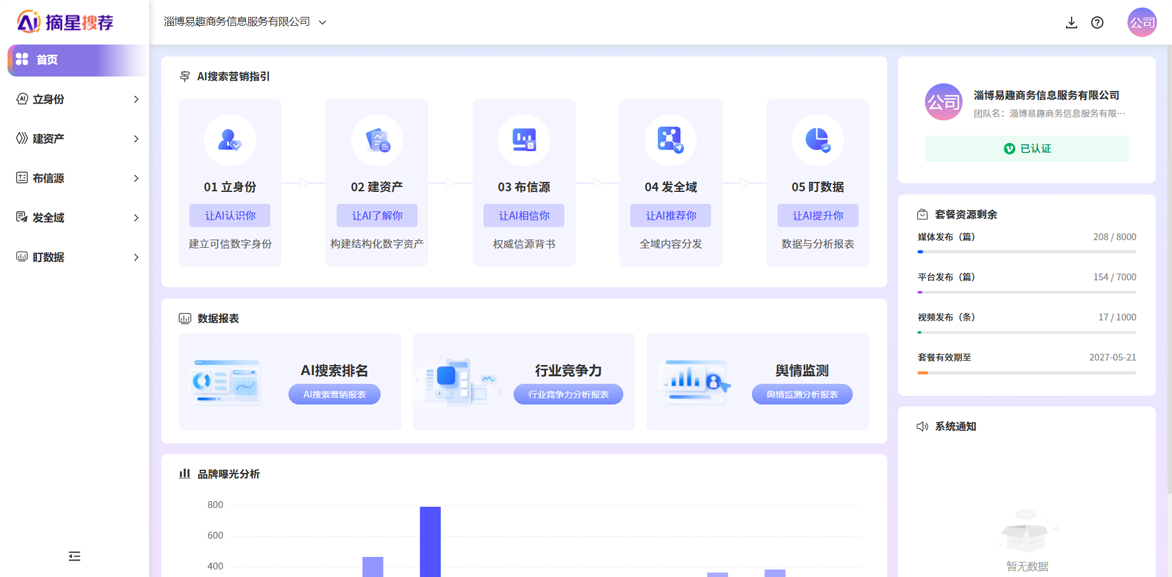Click the 建资产 sidebar icon
The width and height of the screenshot is (1172, 577).
point(22,138)
